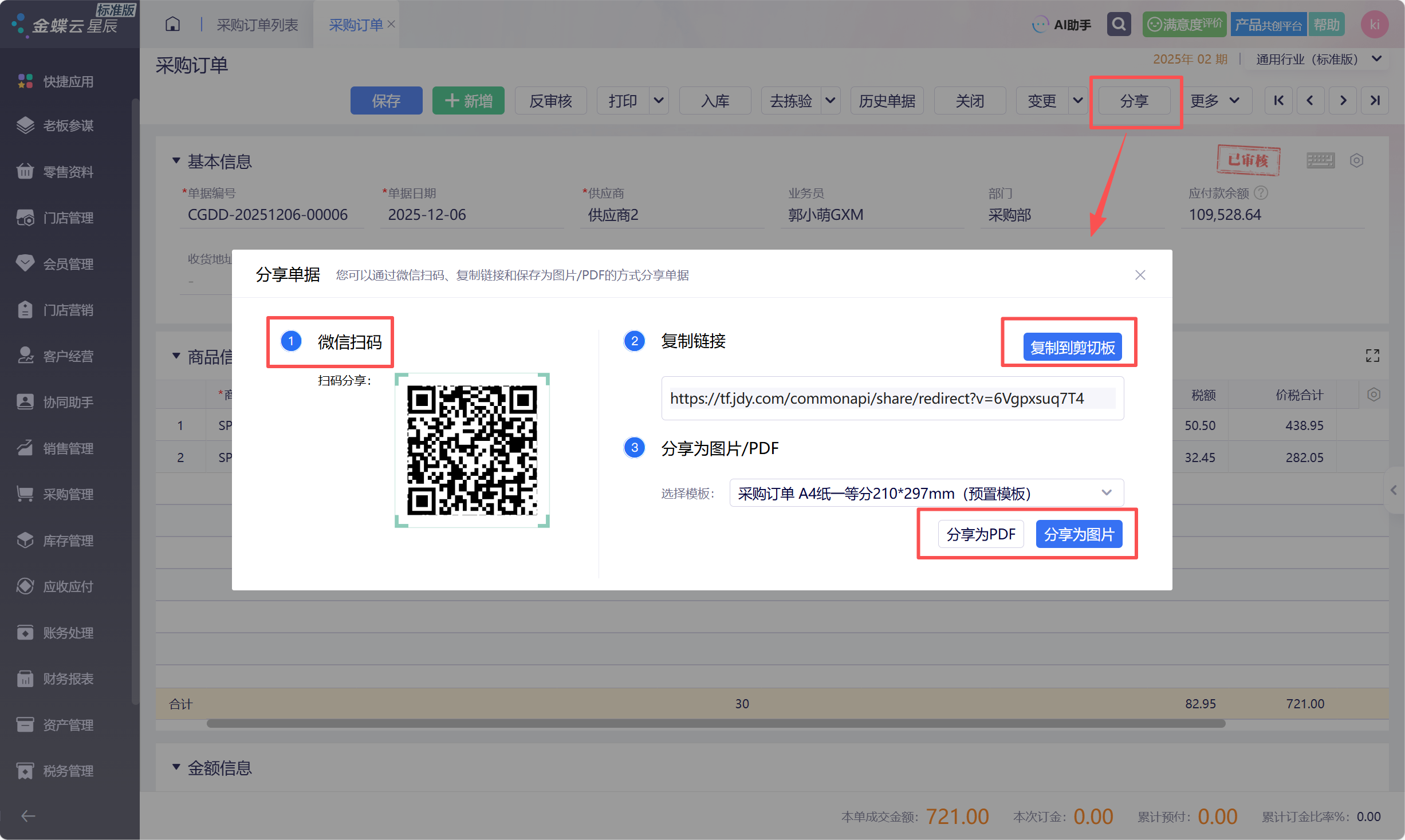
Task: Close the 分享单据 dialog
Action: point(1140,275)
